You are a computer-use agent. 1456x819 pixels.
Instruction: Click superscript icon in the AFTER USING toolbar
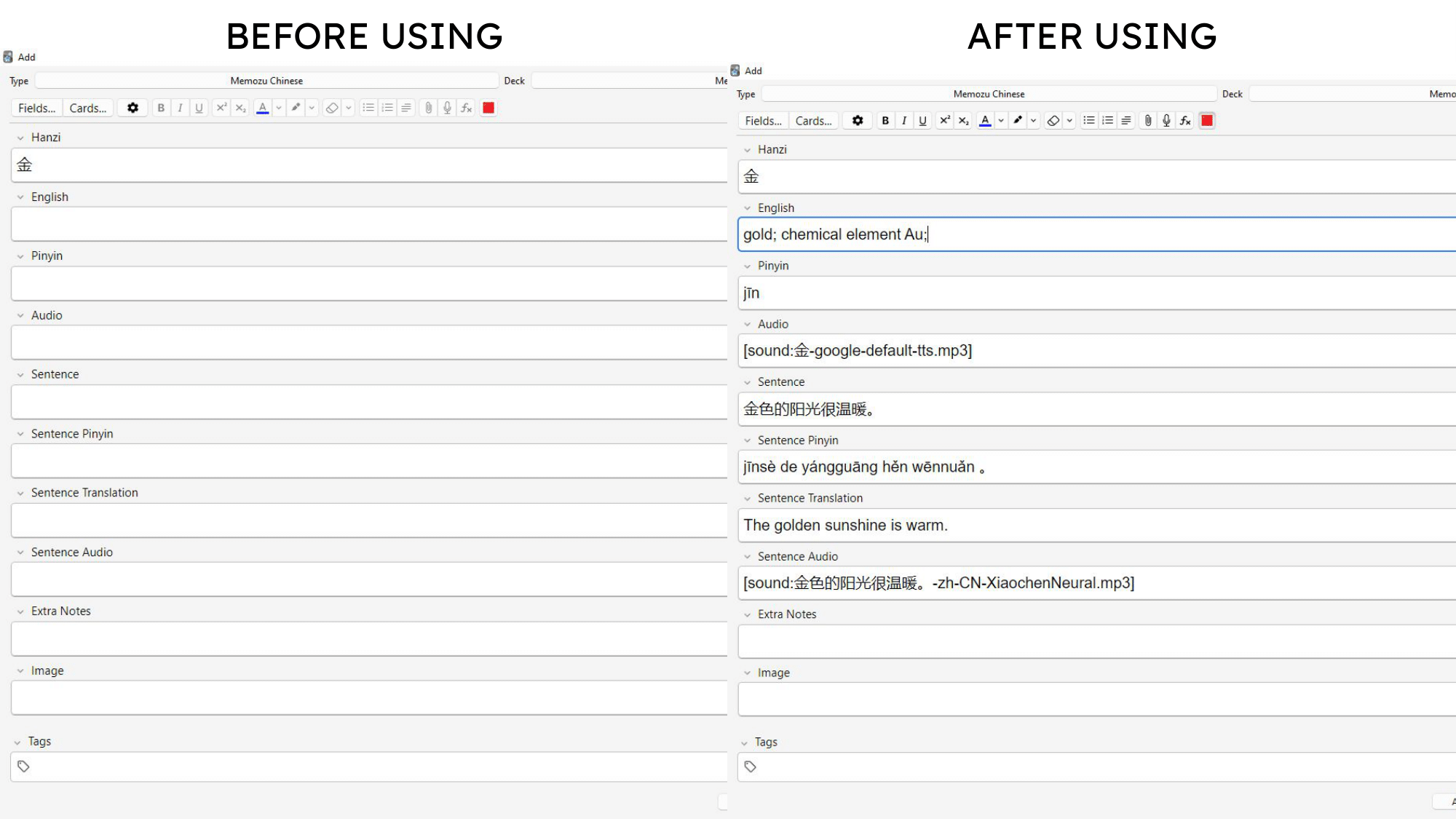pos(944,121)
